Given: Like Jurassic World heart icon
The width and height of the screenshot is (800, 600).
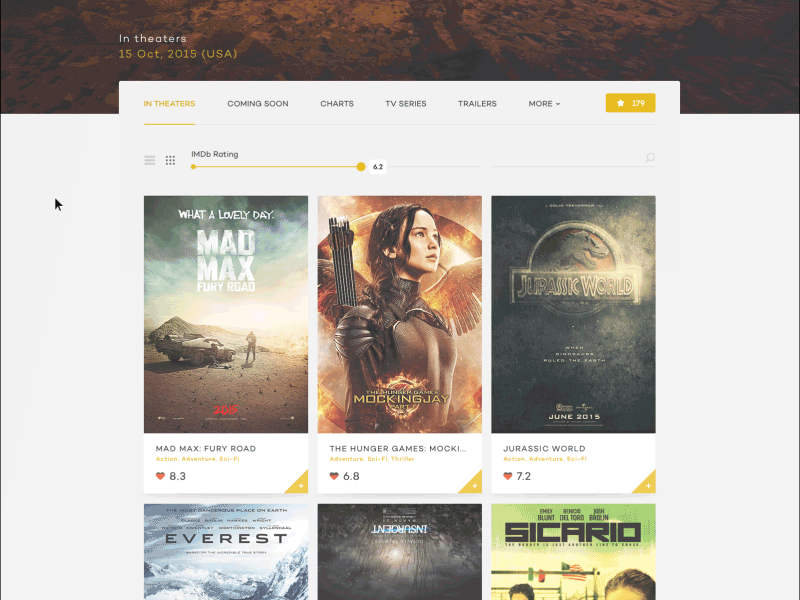Looking at the screenshot, I should (508, 476).
